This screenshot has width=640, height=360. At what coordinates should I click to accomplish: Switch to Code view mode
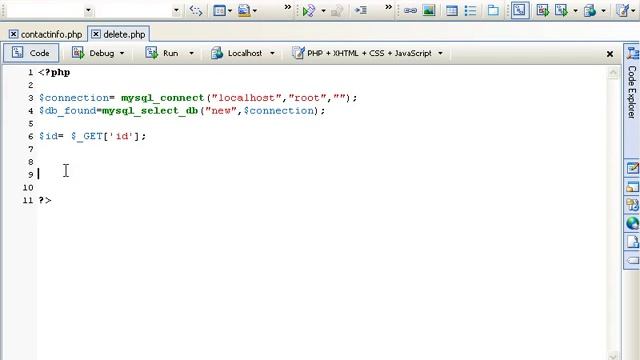pos(31,53)
